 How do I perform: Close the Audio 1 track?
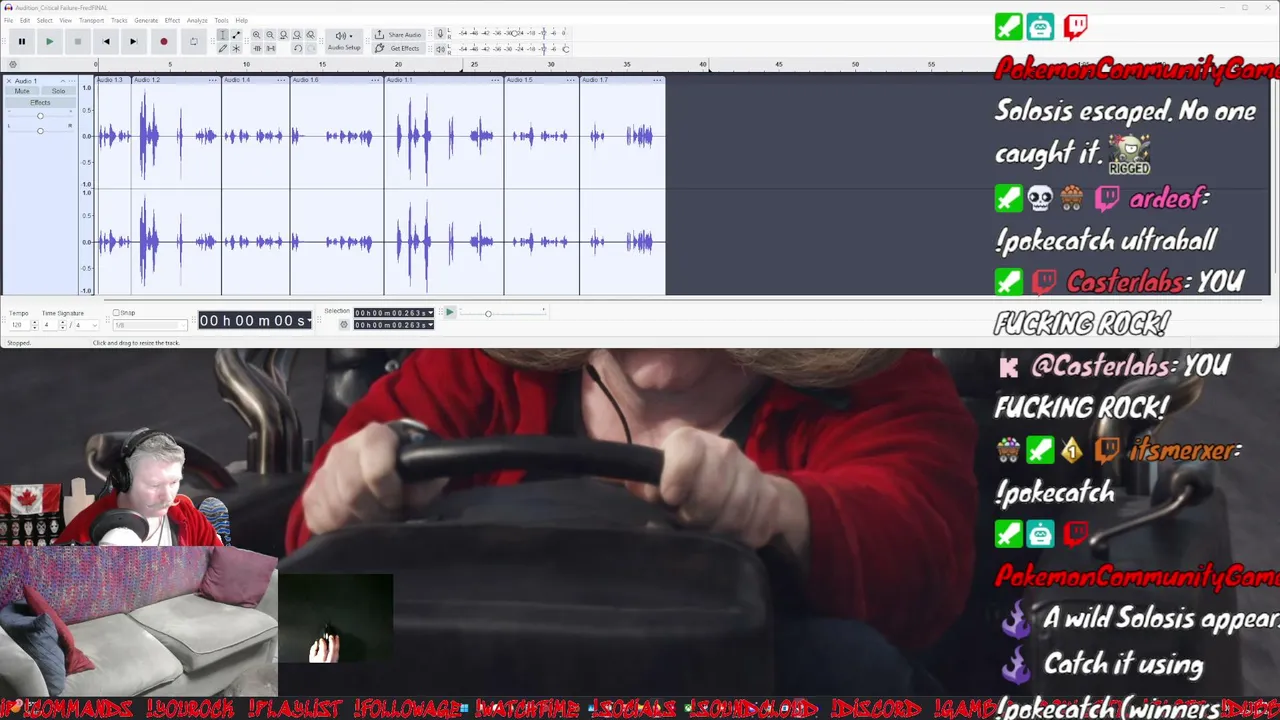click(x=9, y=80)
